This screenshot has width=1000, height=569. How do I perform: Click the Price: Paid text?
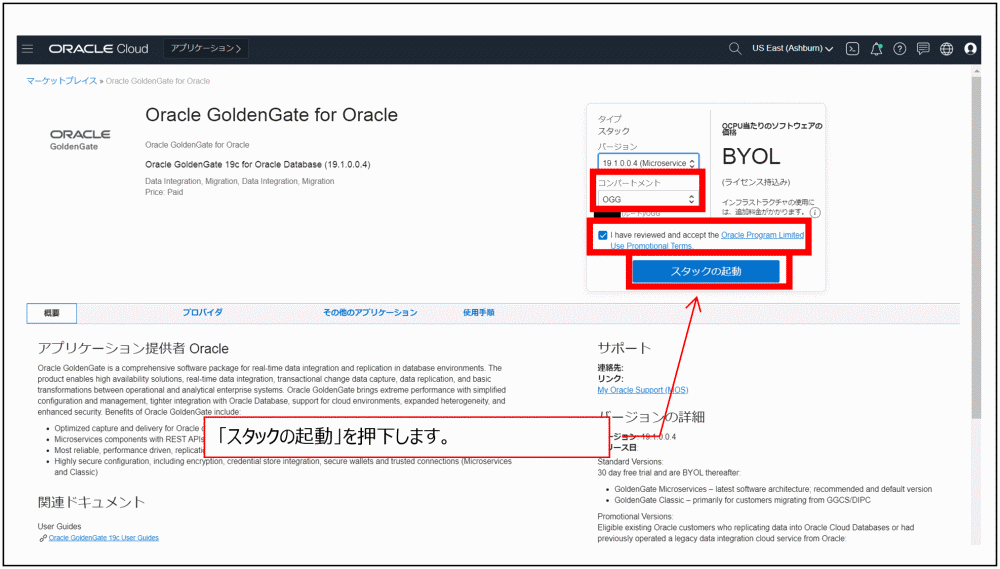click(164, 192)
